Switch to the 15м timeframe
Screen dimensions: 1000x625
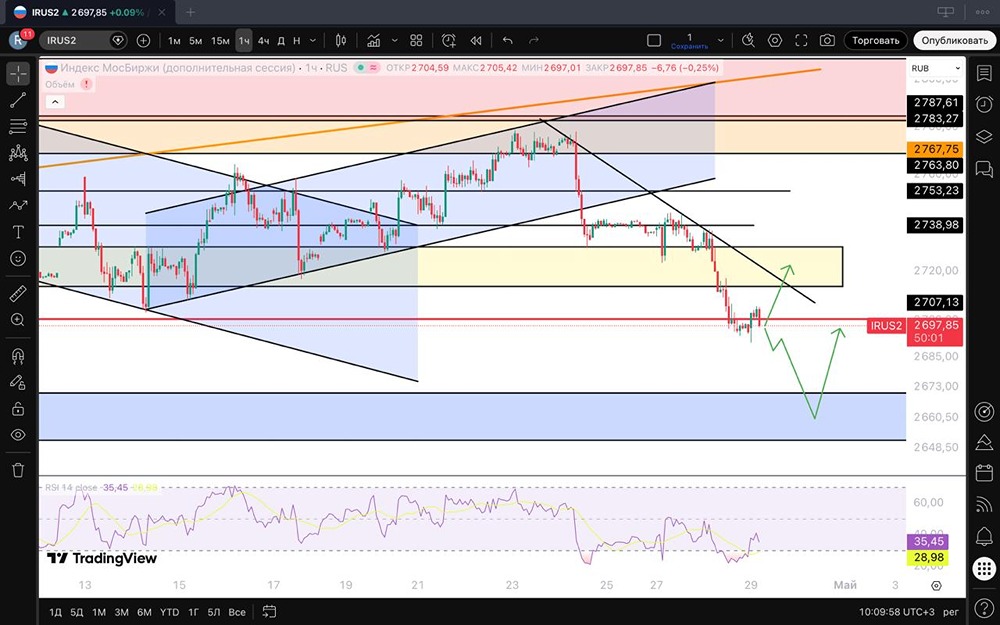[x=220, y=40]
